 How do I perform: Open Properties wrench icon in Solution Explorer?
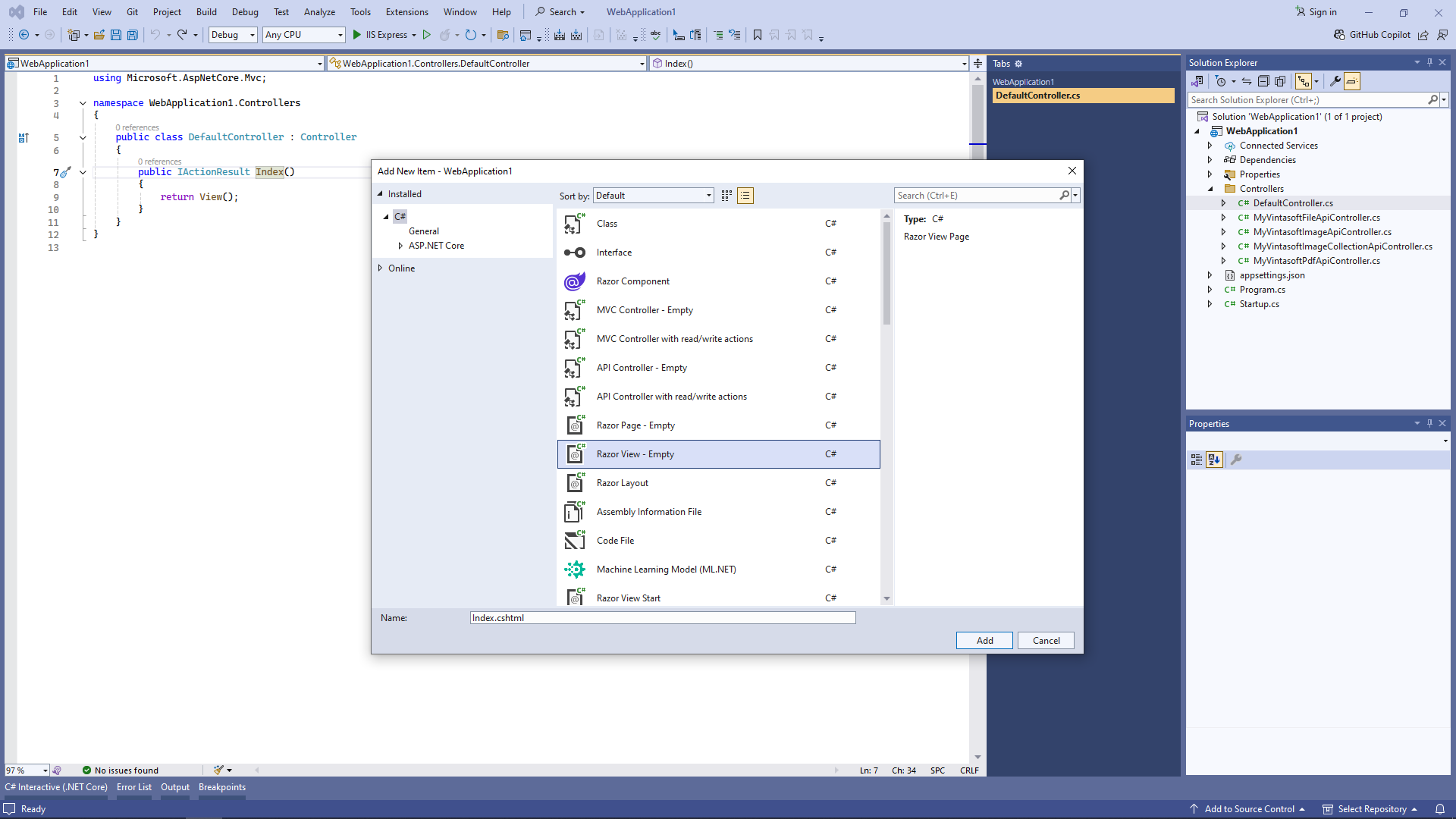1335,81
